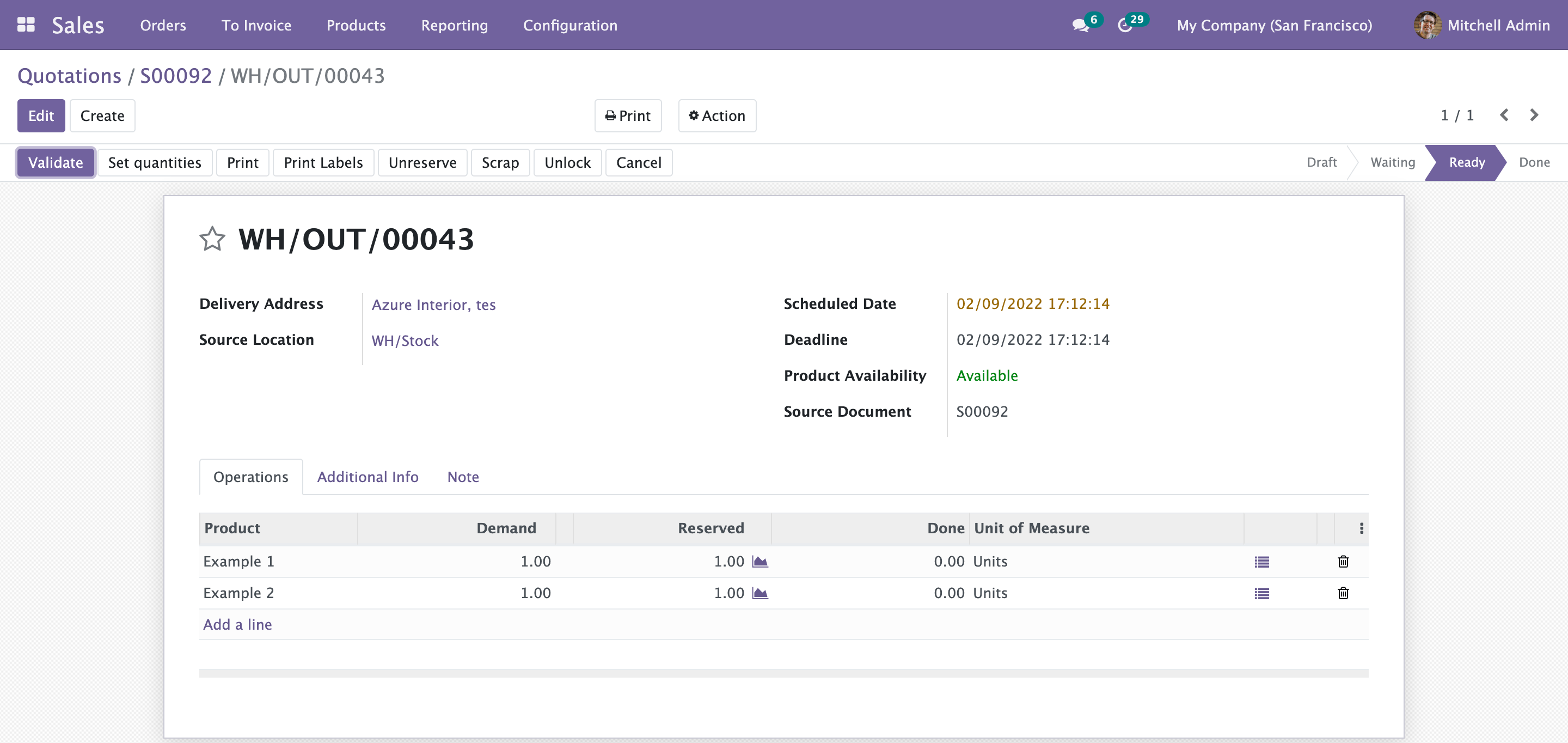Screen dimensions: 1568x743
Task: Star WH/OUT/00043 as favorite
Action: click(x=212, y=239)
